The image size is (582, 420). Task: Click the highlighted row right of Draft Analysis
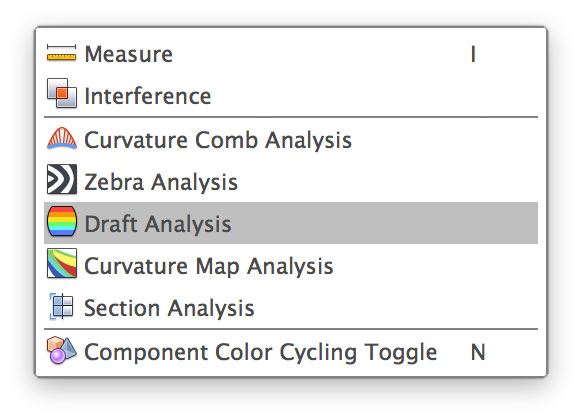click(x=384, y=223)
